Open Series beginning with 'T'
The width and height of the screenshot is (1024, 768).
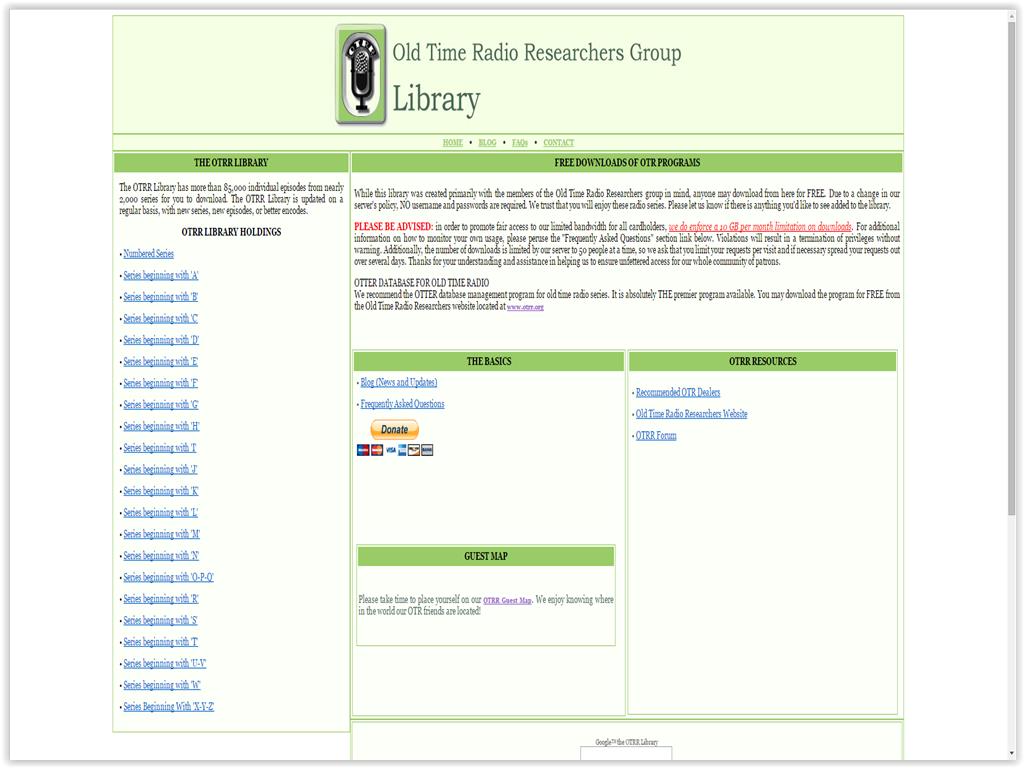[161, 641]
